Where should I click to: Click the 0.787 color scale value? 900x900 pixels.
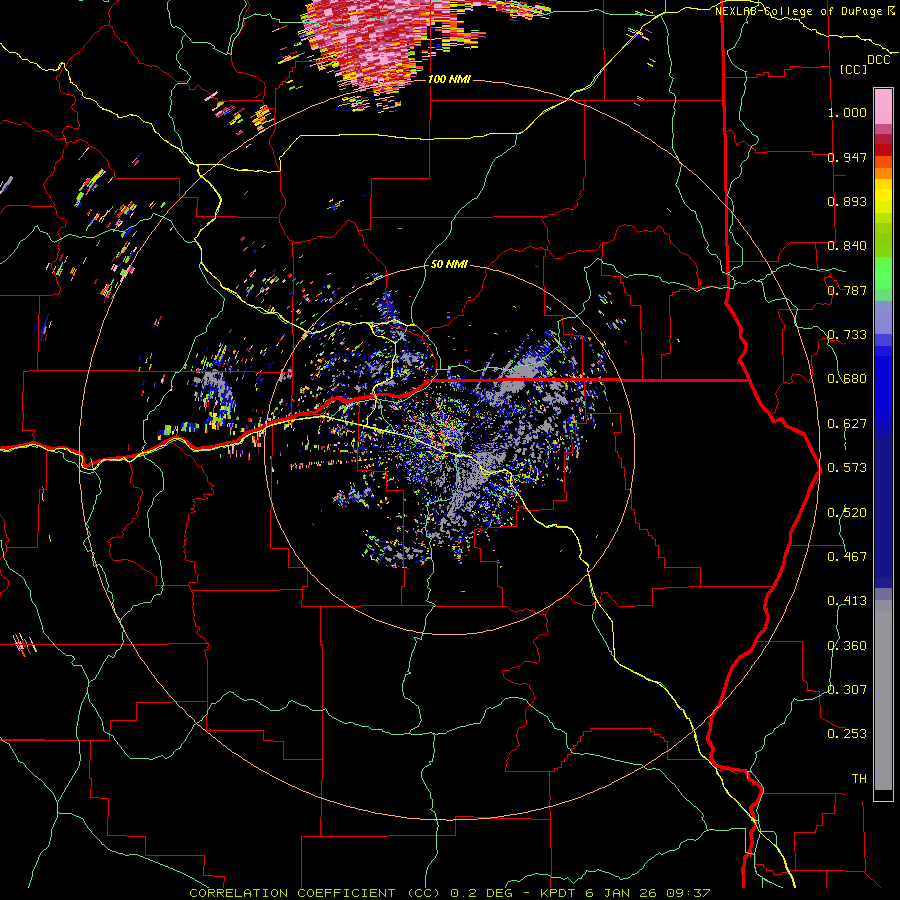coord(847,290)
